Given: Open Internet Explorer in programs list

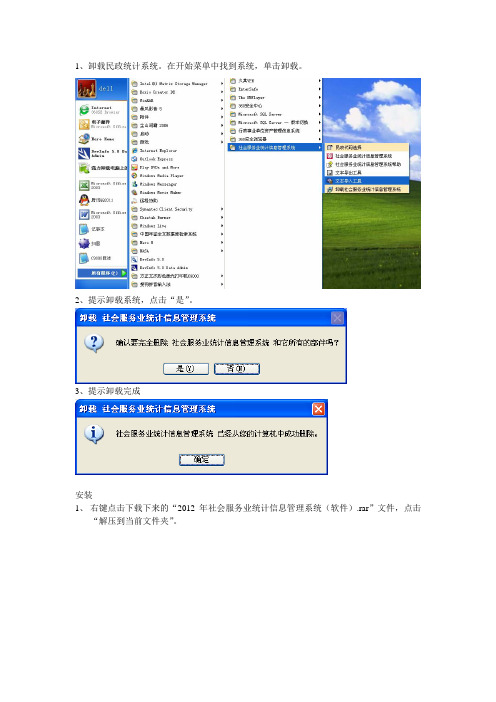Looking at the screenshot, I should (154, 151).
